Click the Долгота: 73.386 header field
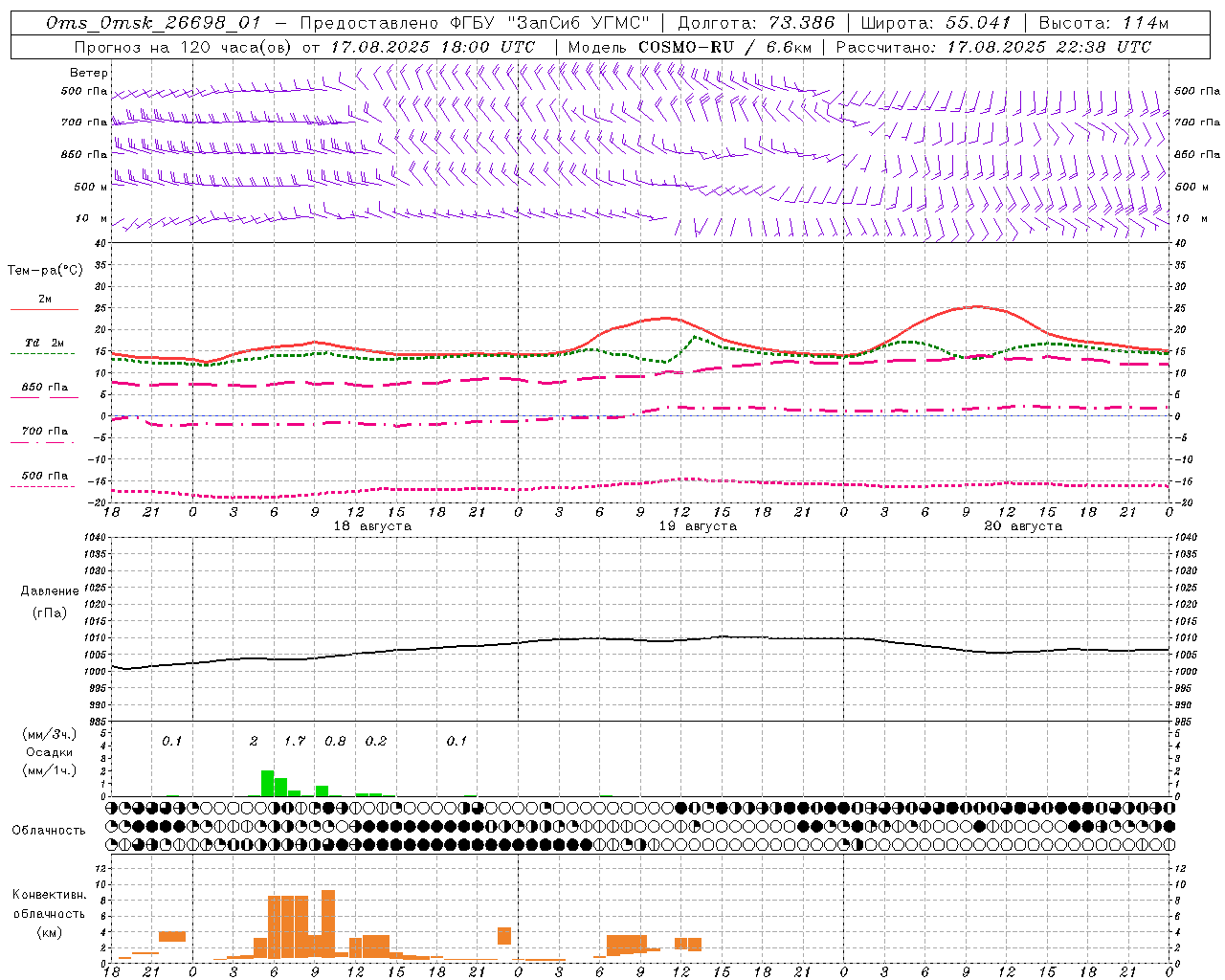The height and width of the screenshot is (980, 1225). [x=755, y=23]
